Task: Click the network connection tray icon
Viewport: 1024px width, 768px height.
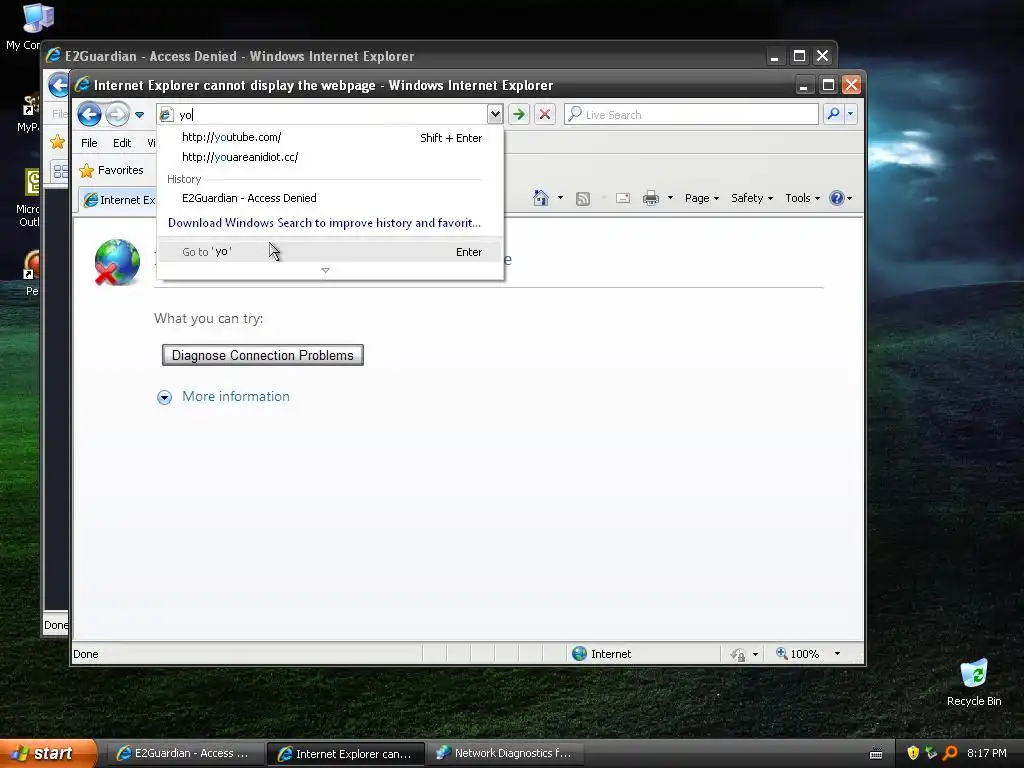Action: pyautogui.click(x=931, y=753)
